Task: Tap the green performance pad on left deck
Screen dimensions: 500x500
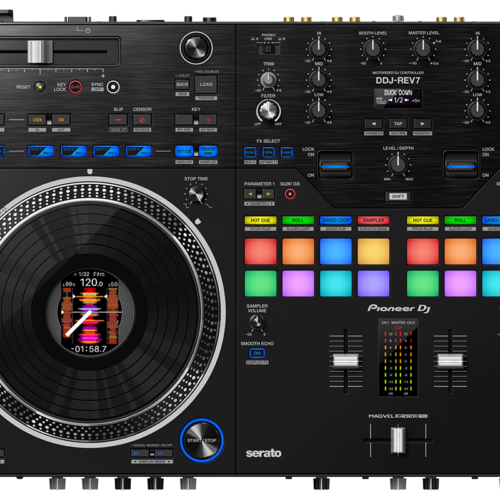Action: [x=260, y=283]
